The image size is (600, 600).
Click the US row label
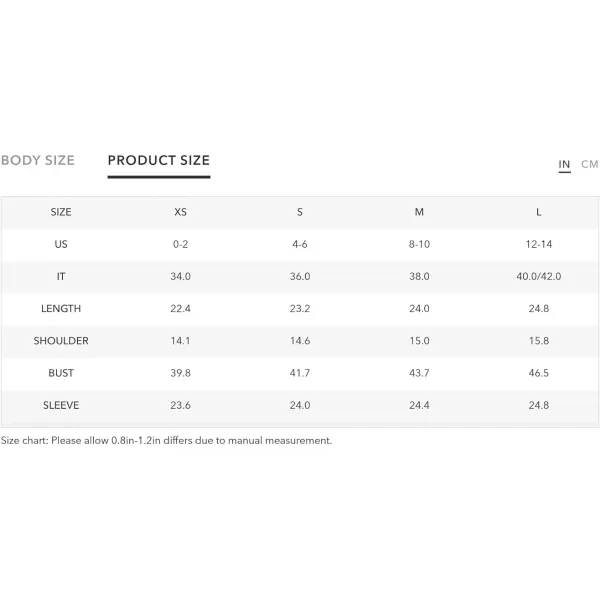[x=61, y=244]
